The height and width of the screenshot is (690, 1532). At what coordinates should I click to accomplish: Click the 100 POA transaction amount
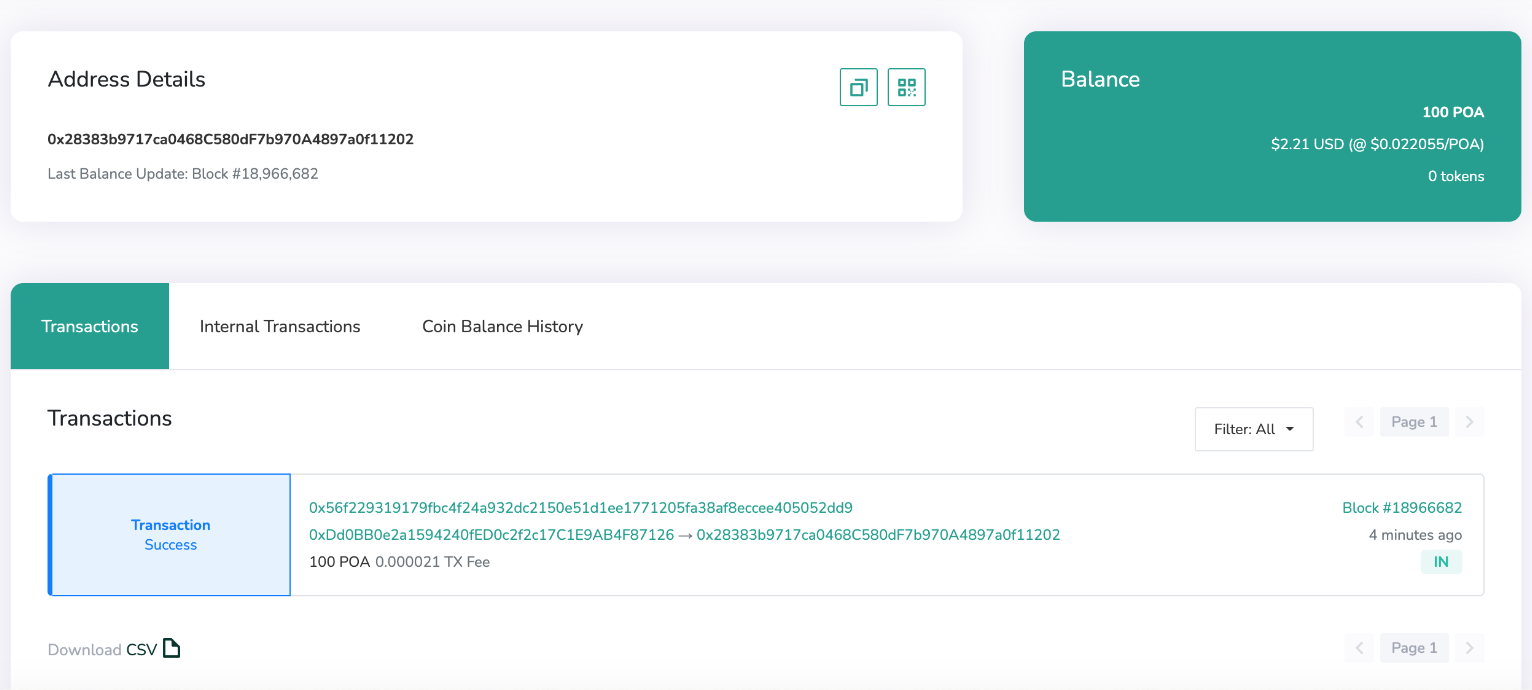click(340, 562)
